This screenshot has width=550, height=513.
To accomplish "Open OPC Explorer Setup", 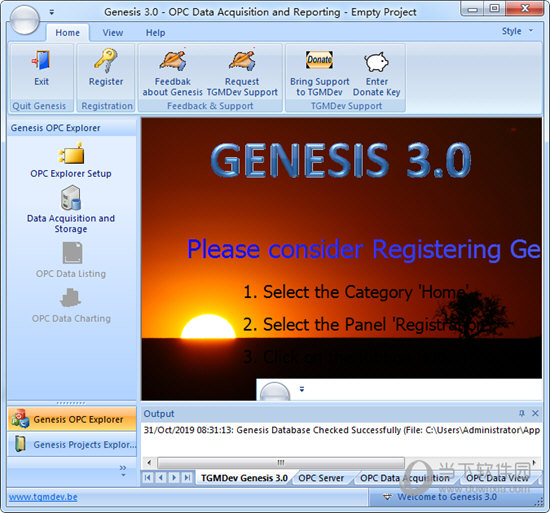I will point(71,160).
